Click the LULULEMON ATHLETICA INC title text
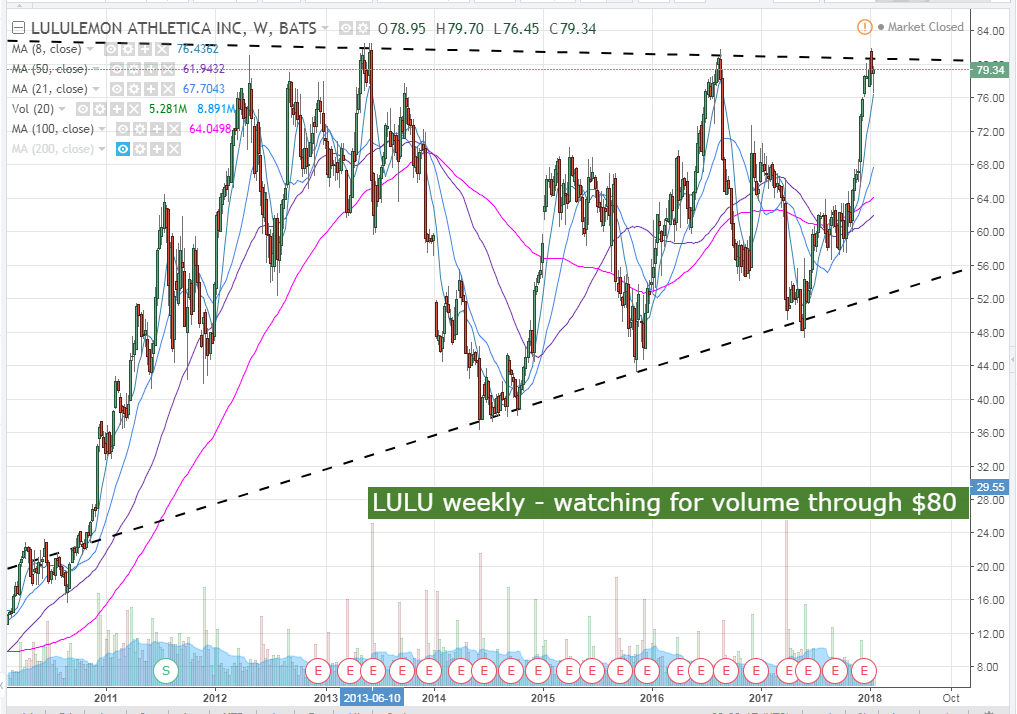This screenshot has width=1017, height=714. (x=138, y=29)
